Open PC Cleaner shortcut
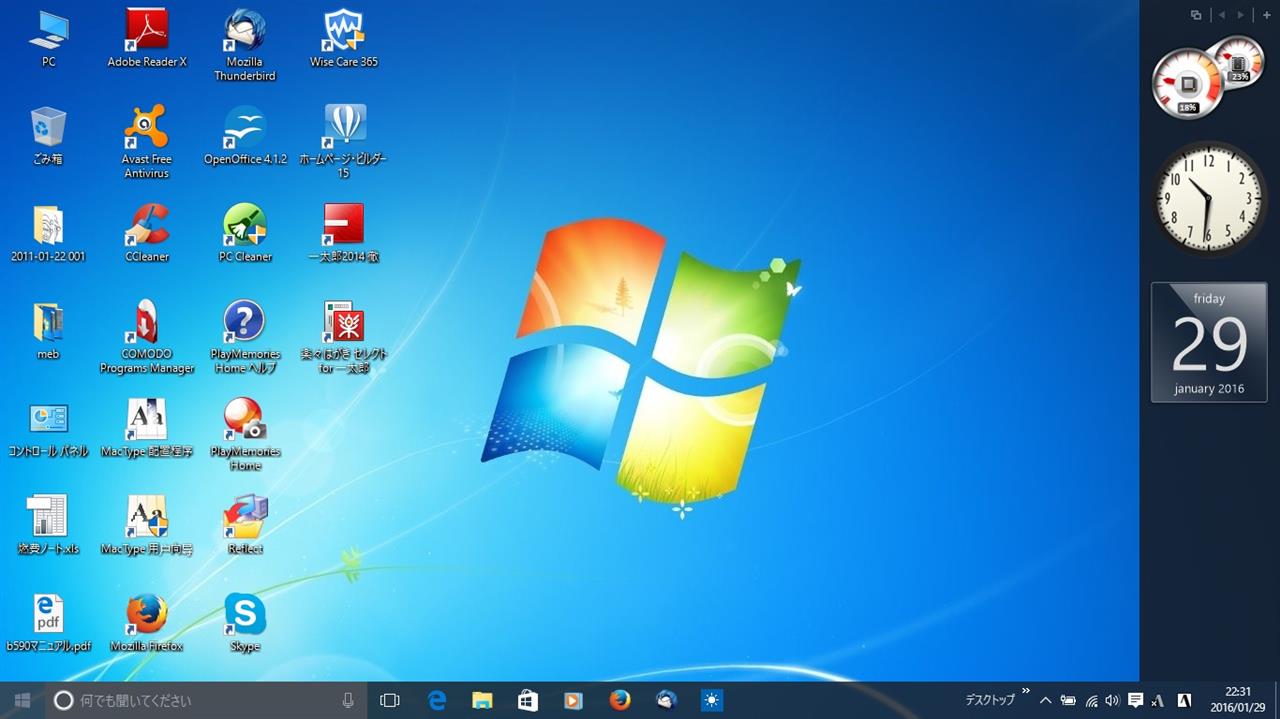The height and width of the screenshot is (719, 1280). (245, 233)
